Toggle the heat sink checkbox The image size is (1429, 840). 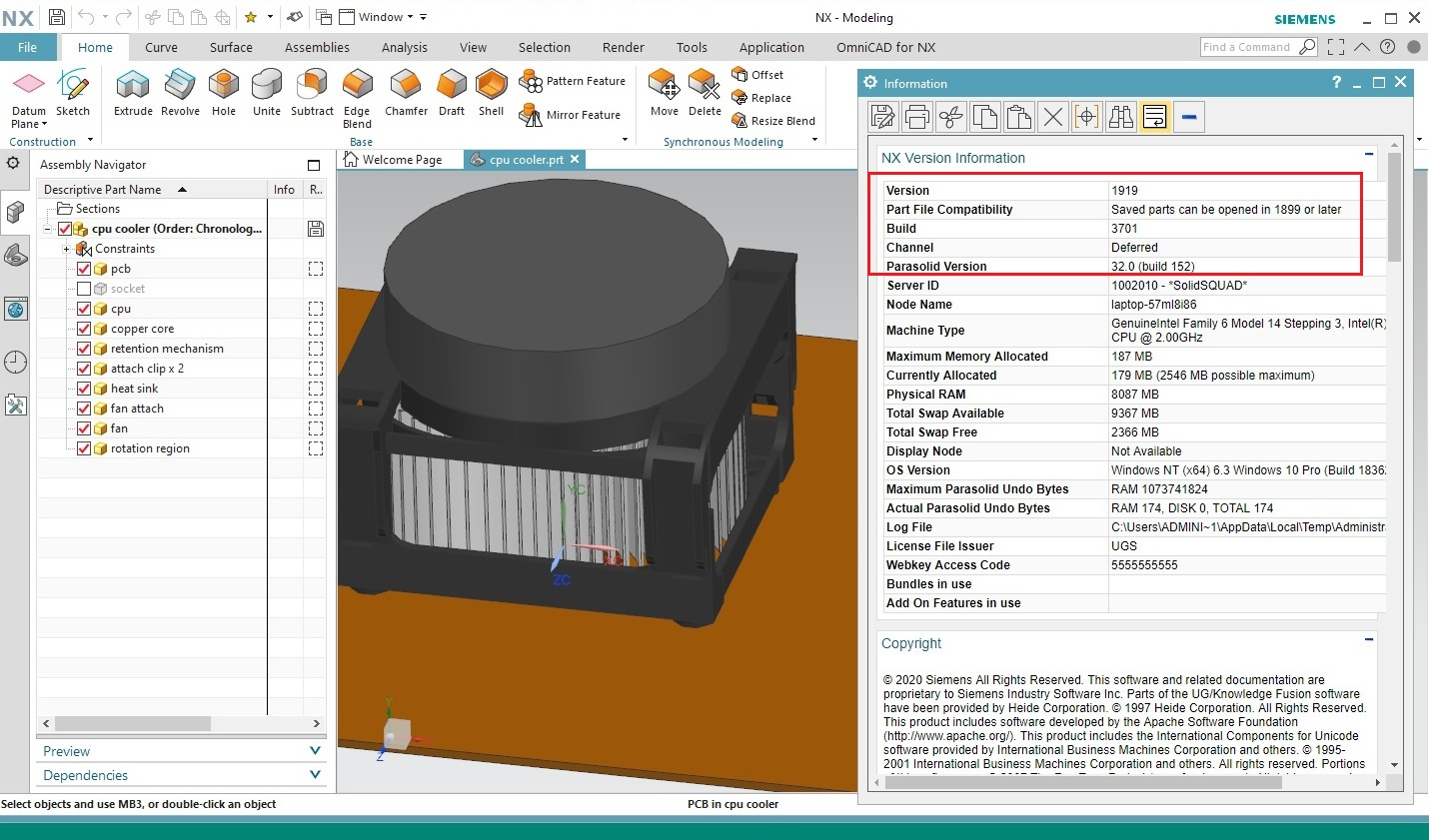click(x=84, y=389)
